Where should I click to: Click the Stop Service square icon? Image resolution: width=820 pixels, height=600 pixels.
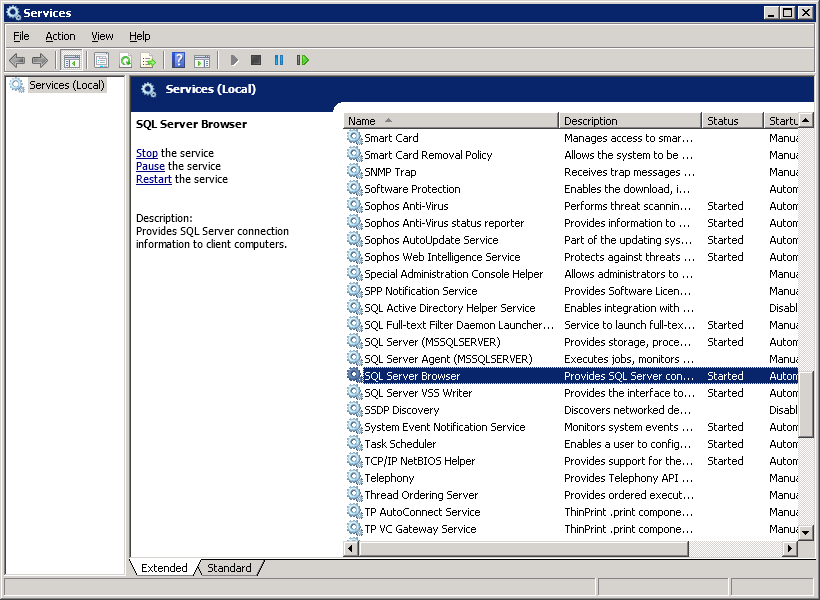(256, 60)
